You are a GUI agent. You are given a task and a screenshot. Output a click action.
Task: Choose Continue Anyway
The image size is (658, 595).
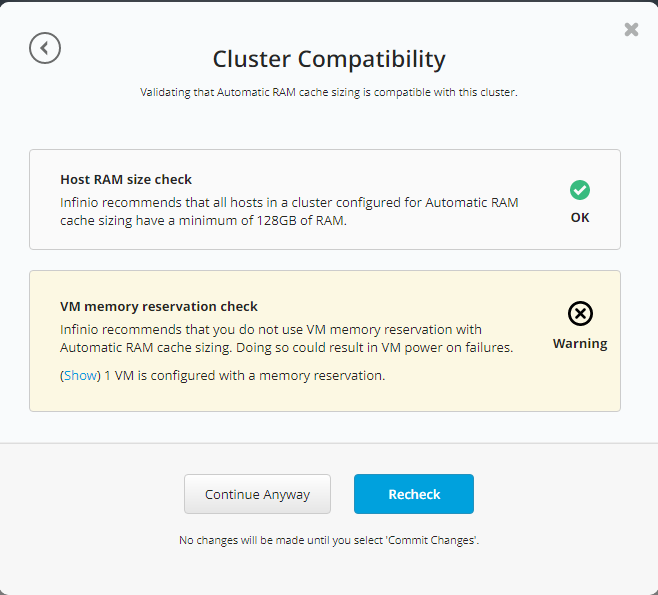[x=257, y=494]
